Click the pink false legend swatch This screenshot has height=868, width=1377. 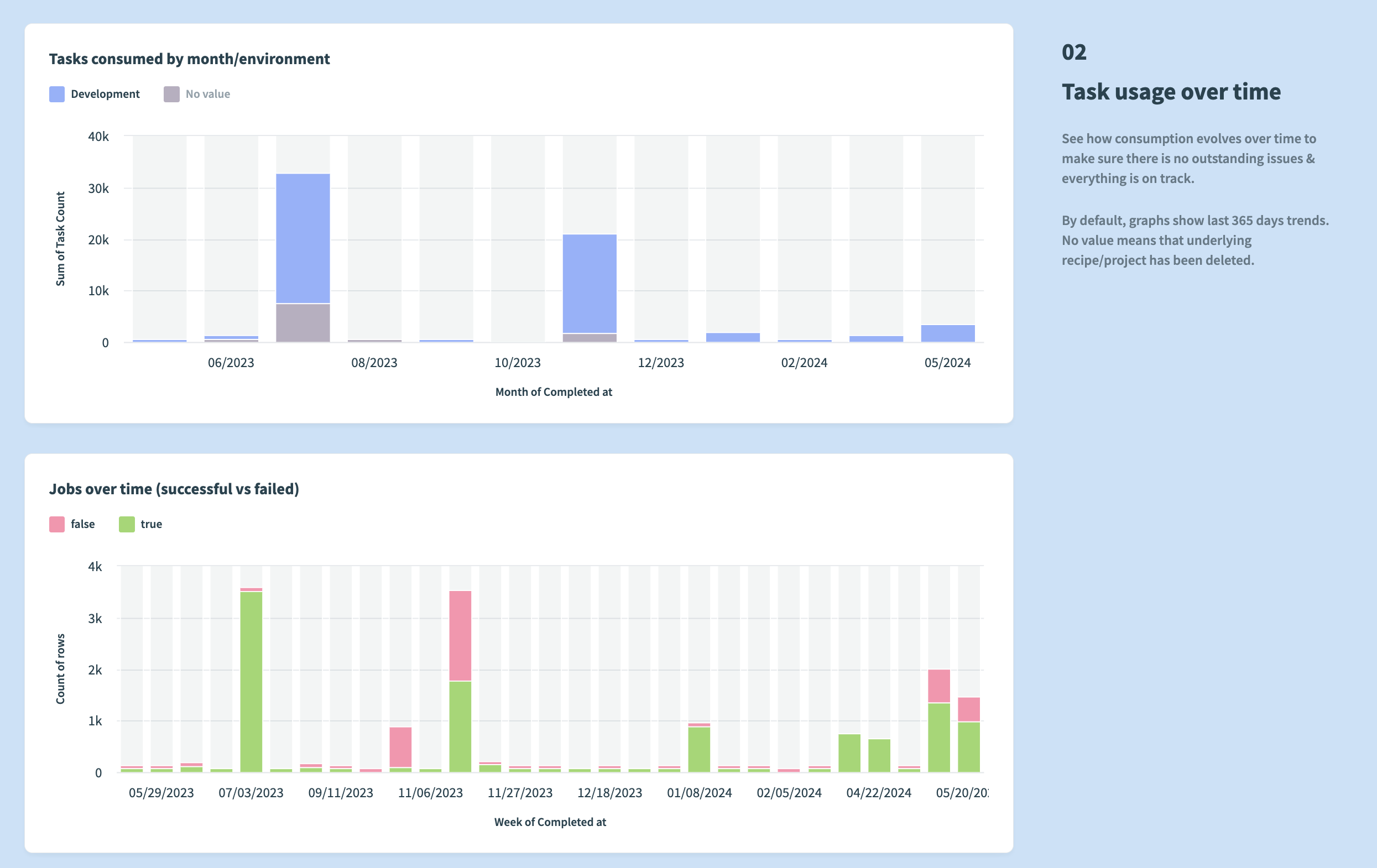coord(56,524)
